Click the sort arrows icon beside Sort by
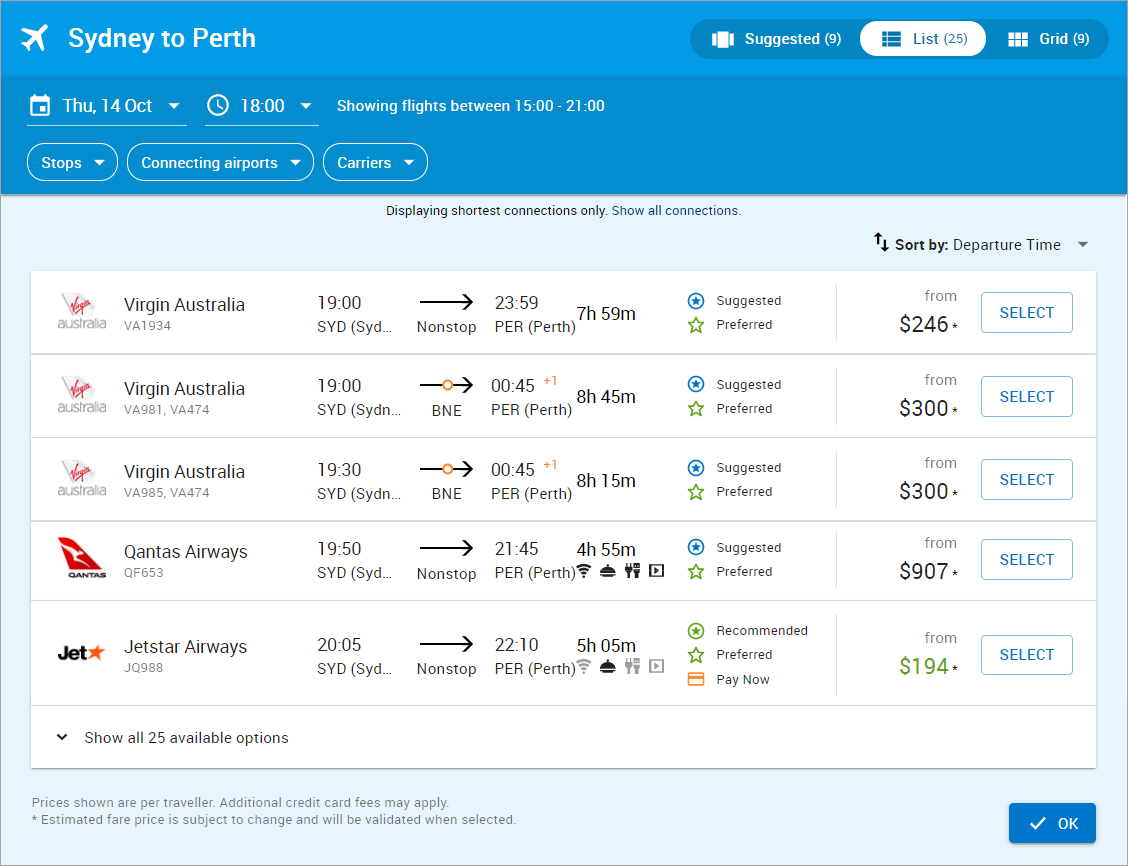The image size is (1128, 866). click(881, 242)
